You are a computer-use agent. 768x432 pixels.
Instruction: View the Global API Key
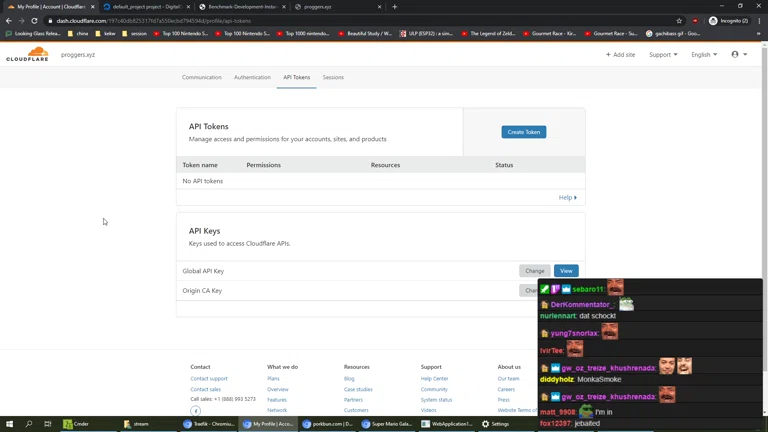(566, 271)
